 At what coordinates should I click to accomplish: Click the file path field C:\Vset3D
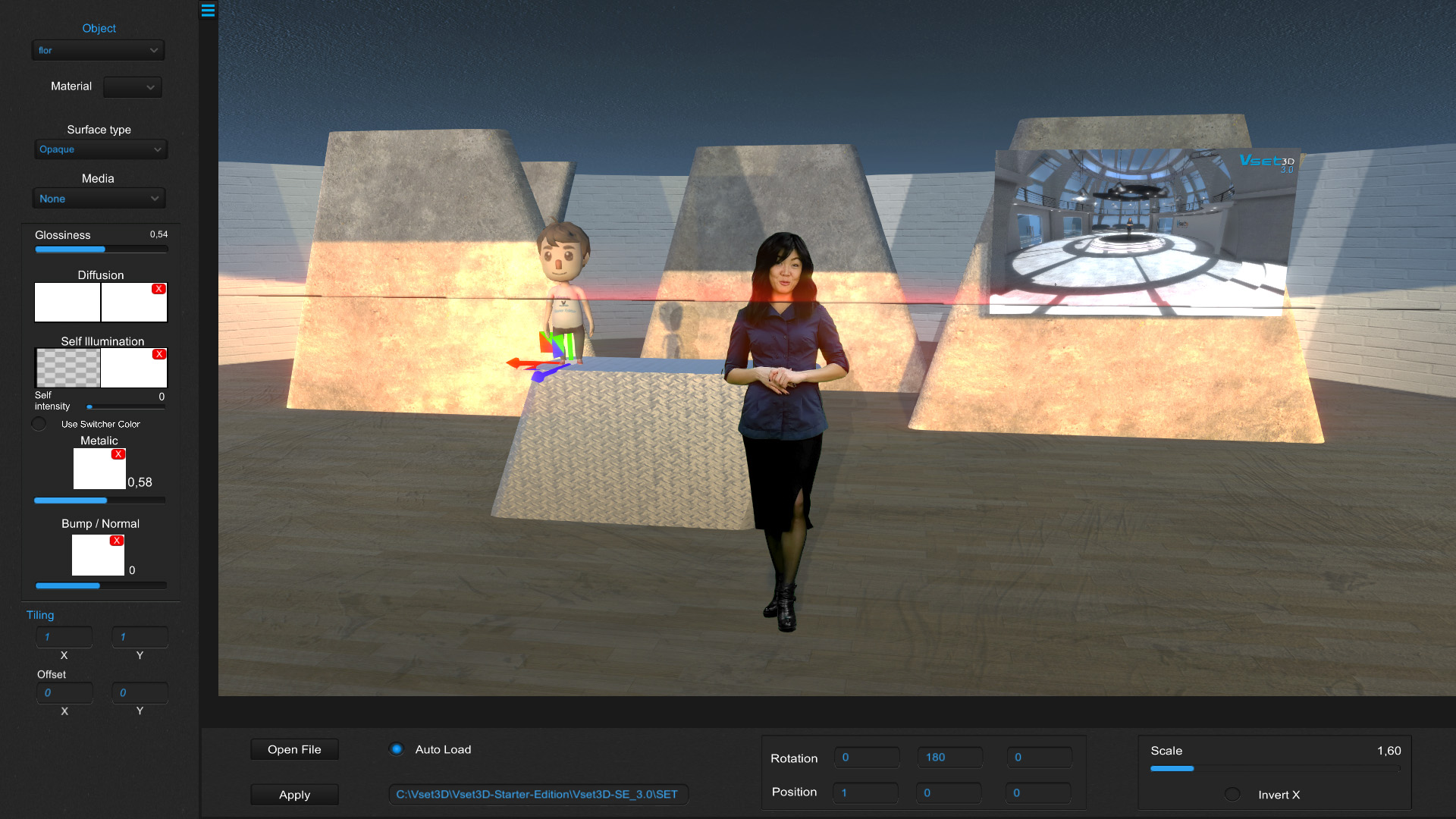click(x=538, y=794)
